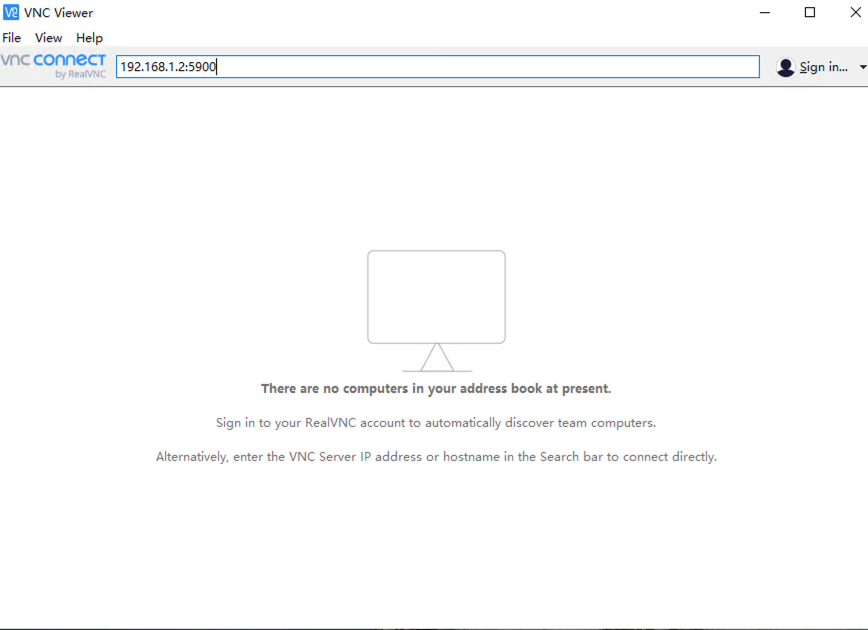This screenshot has height=630, width=868.
Task: Click the 'no computers in your address book' message
Action: point(436,388)
